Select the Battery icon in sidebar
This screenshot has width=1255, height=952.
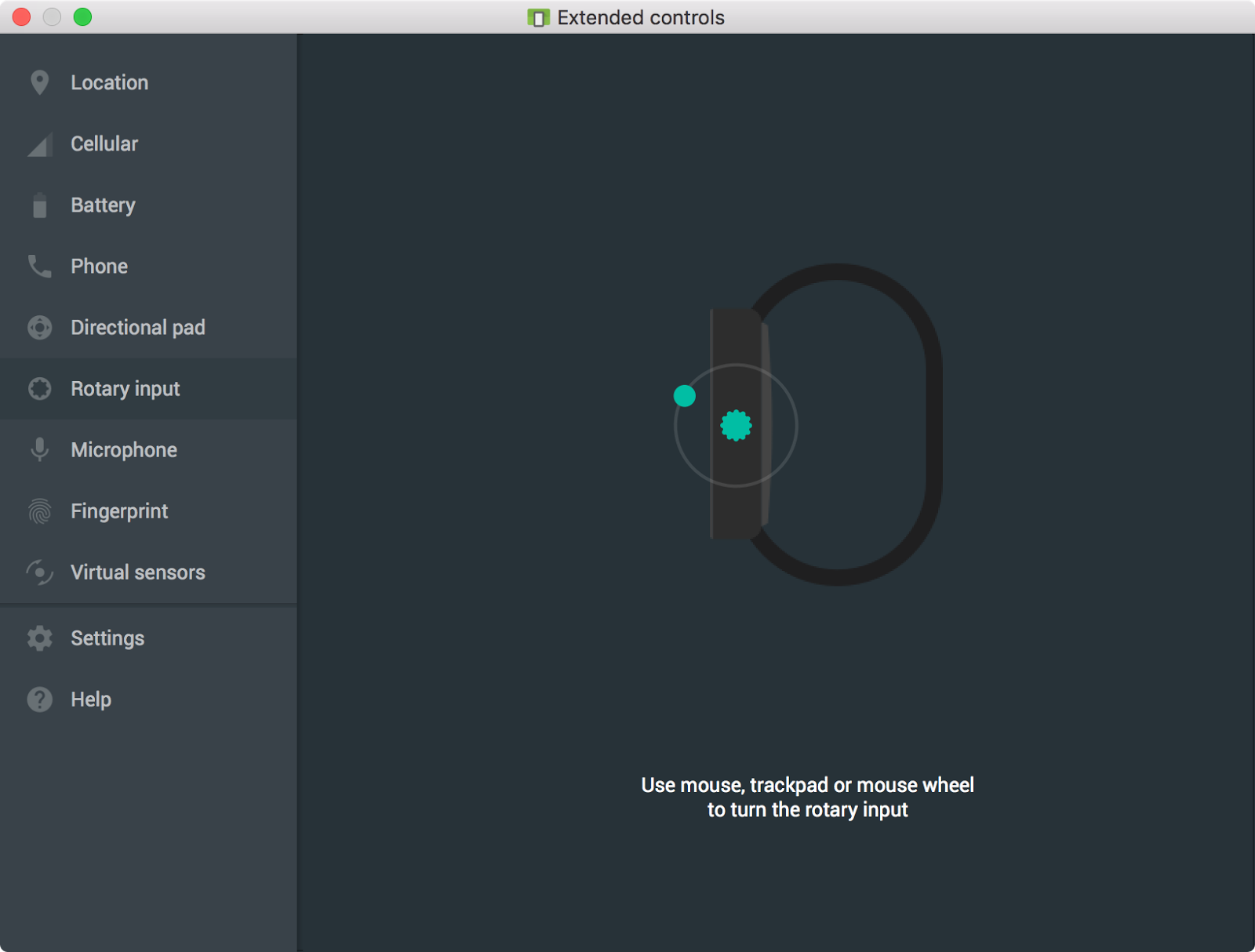point(39,205)
